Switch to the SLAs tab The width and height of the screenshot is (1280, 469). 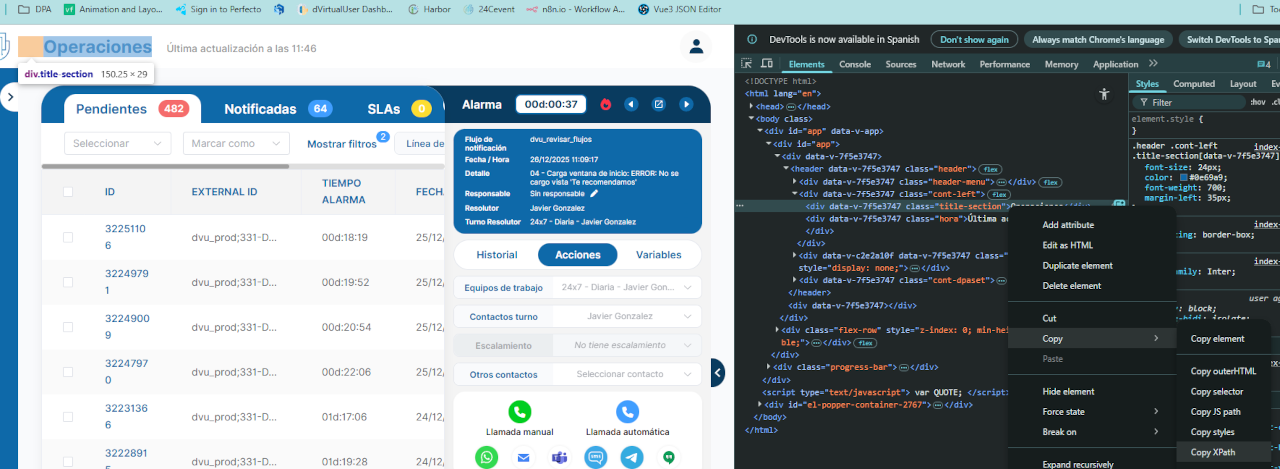(398, 109)
